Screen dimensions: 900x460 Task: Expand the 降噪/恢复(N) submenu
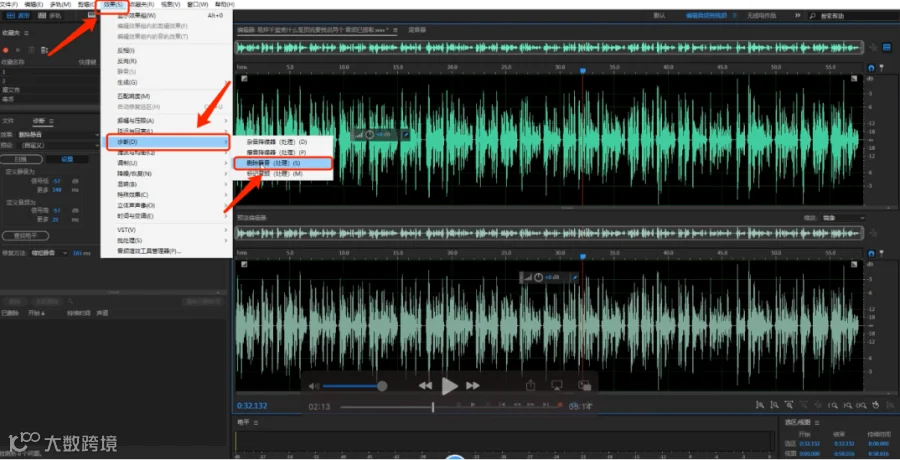166,173
